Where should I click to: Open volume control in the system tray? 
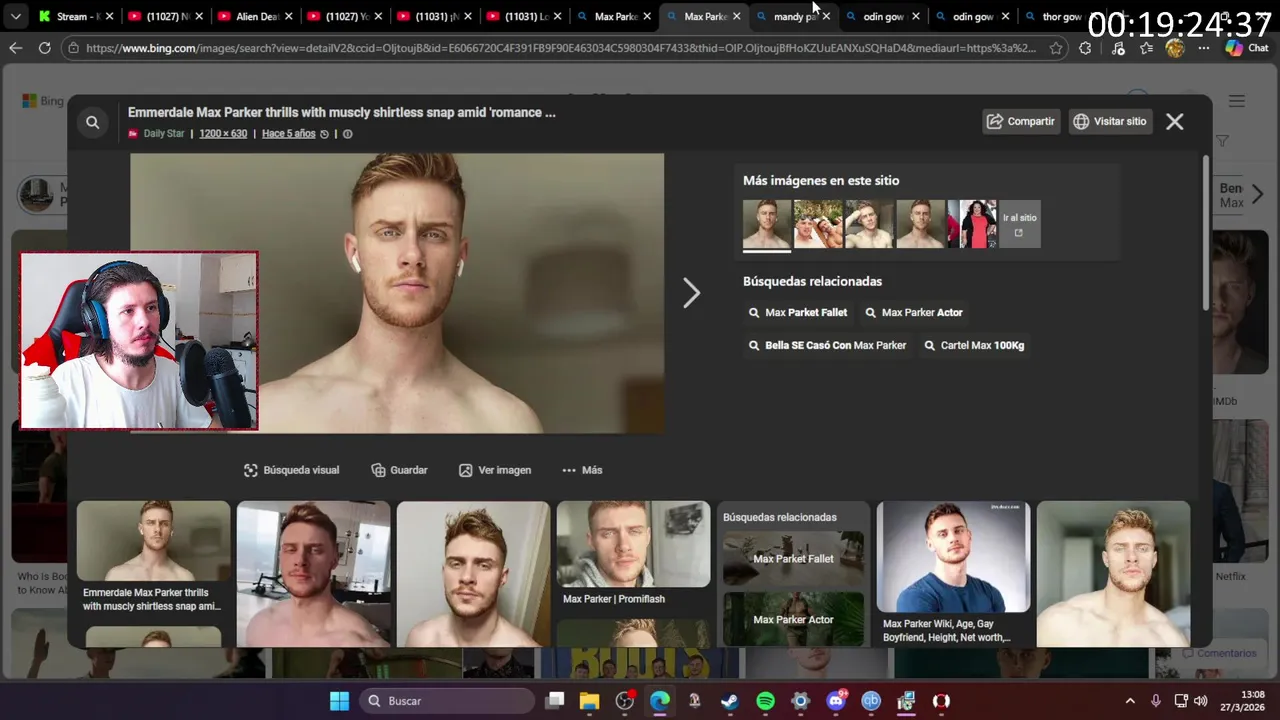pos(1200,701)
